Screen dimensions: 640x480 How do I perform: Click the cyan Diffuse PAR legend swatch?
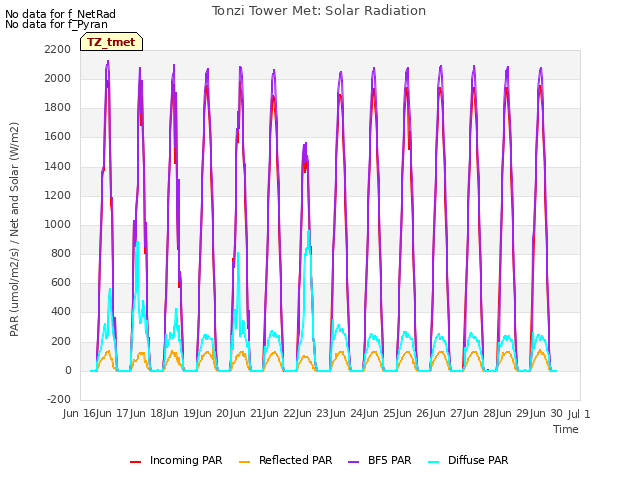click(433, 461)
